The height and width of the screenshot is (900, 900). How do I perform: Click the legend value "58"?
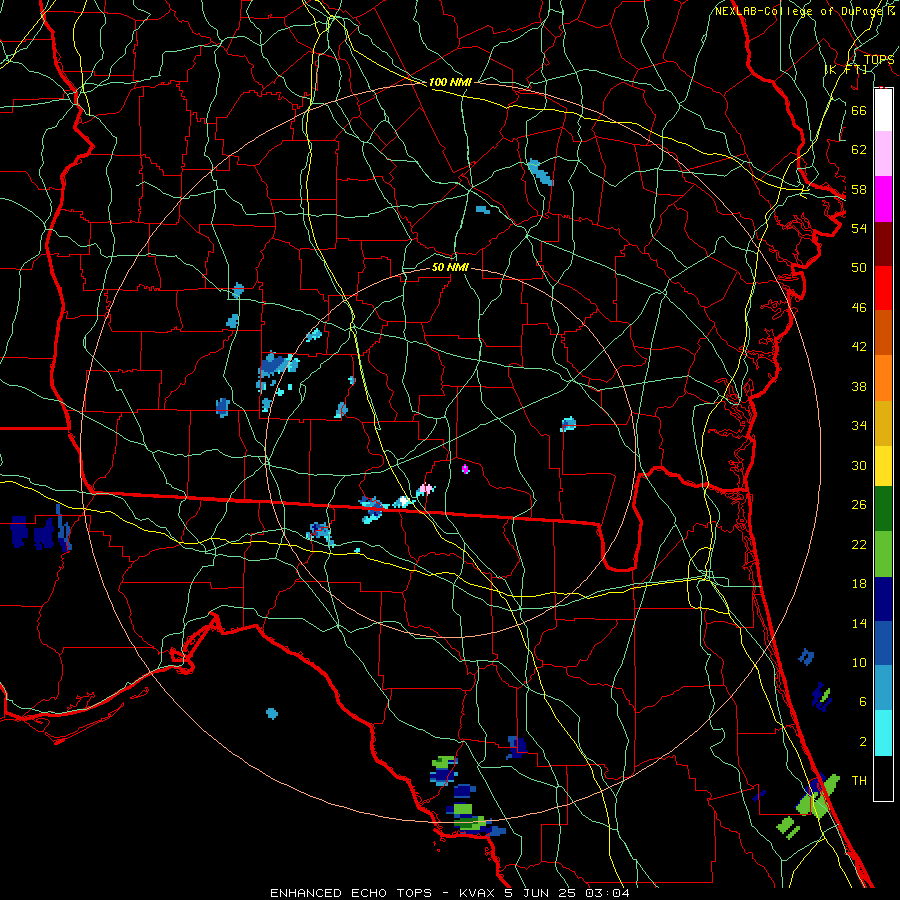click(x=859, y=189)
